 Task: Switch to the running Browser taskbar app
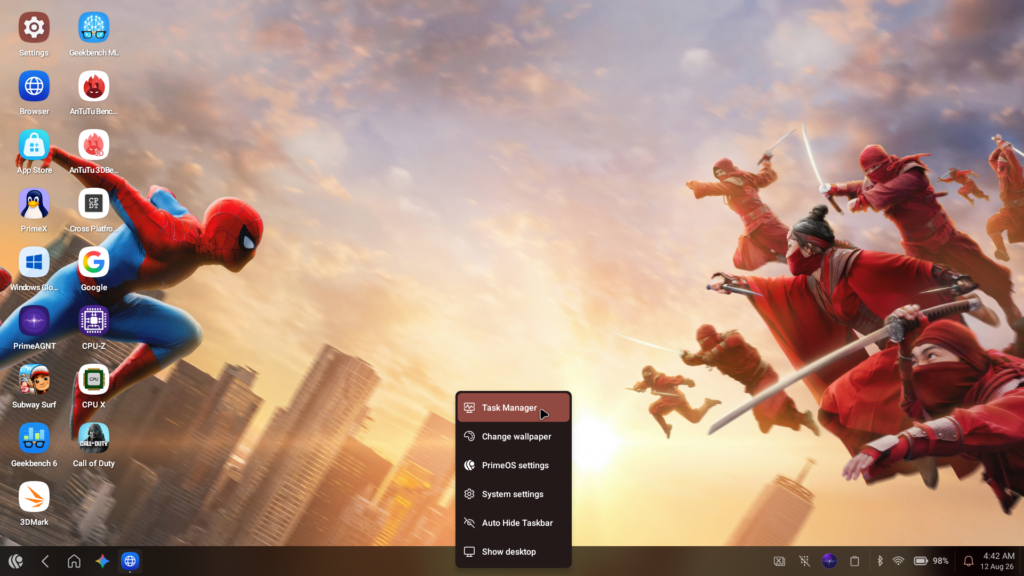click(130, 561)
